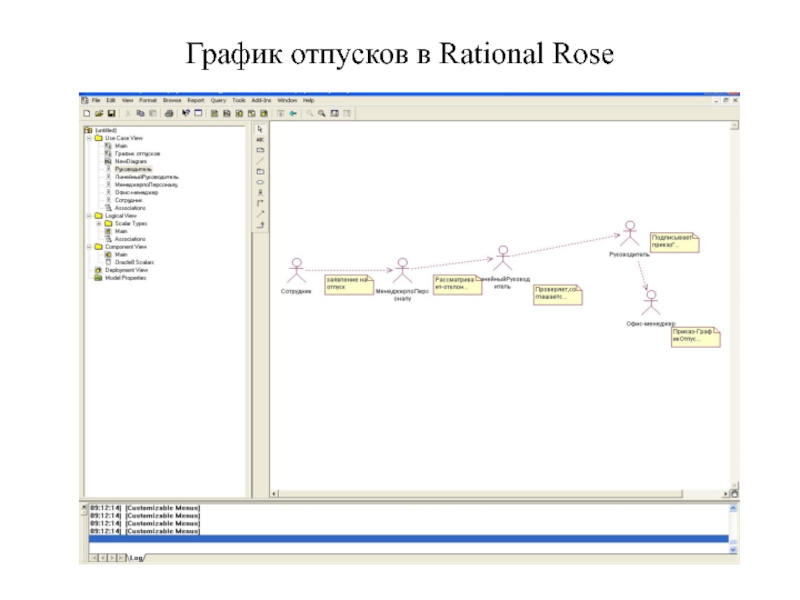Viewport: 800px width, 600px height.
Task: Select Руководитель actor in browser tree
Action: pos(132,169)
